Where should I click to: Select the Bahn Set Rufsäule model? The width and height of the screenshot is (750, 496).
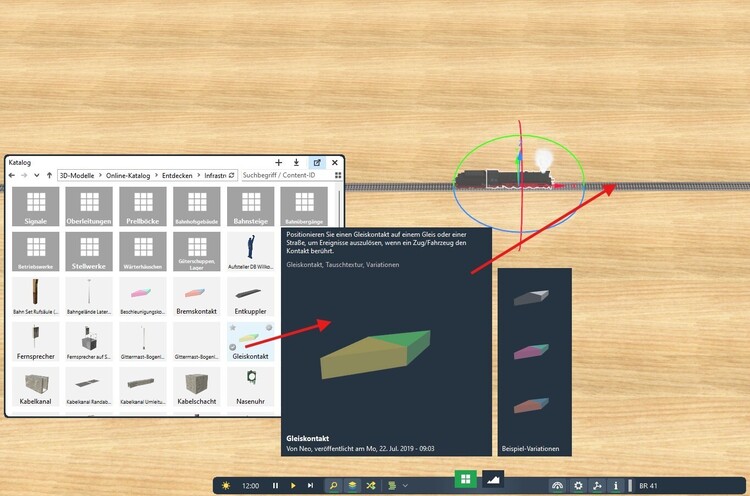tap(35, 297)
